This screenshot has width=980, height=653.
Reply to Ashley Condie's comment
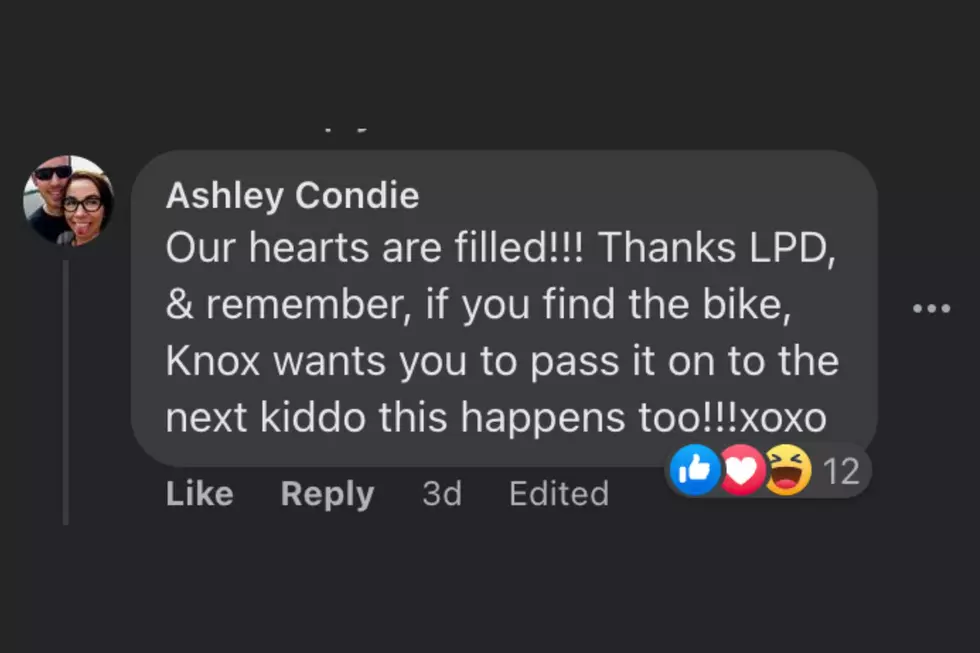tap(328, 494)
